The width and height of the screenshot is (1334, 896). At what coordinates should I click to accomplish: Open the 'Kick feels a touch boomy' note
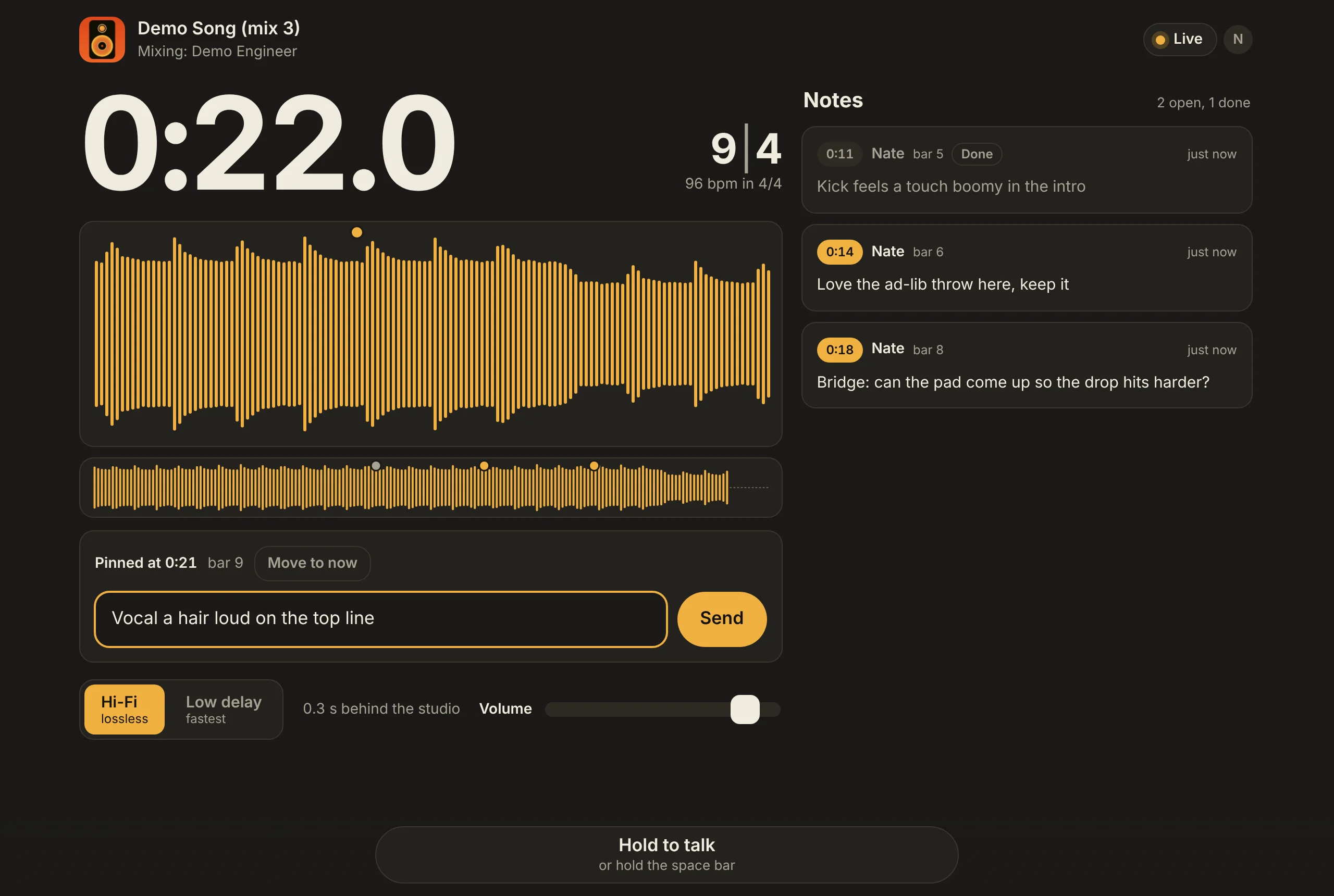(x=1027, y=170)
